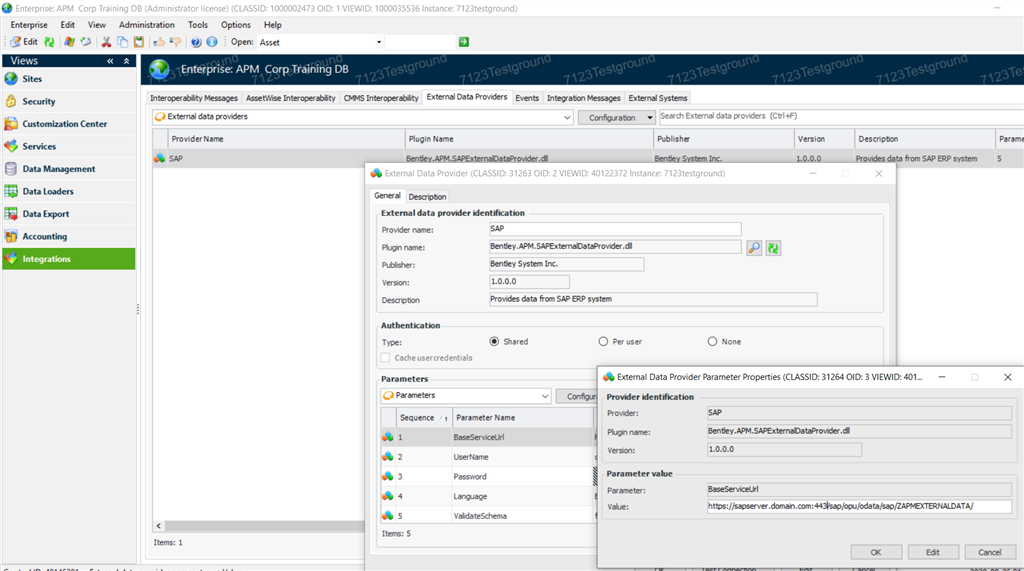Switch to CMMS Interoperability tab
1024x571 pixels.
coord(381,98)
